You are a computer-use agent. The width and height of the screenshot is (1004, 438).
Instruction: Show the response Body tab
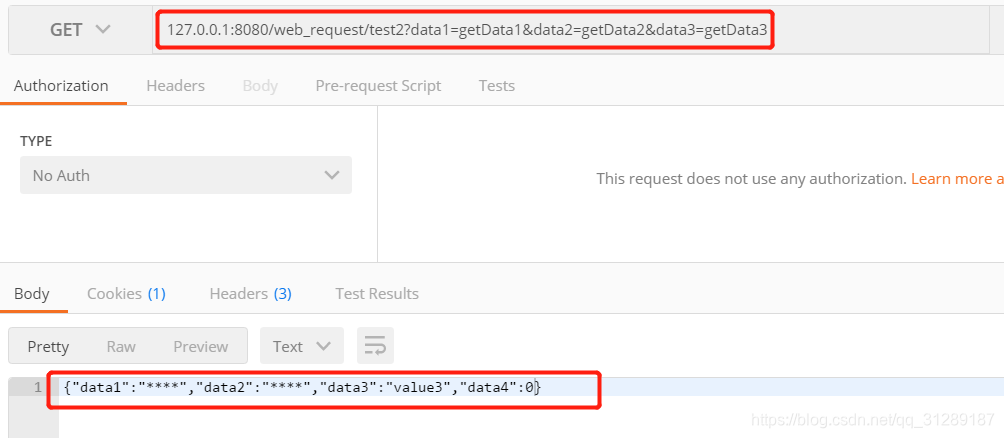[x=32, y=294]
